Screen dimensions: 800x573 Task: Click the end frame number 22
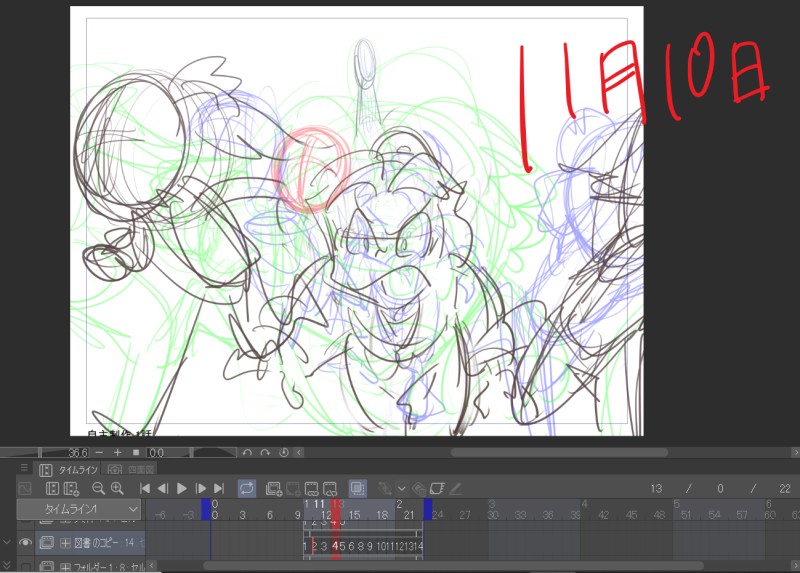point(785,489)
